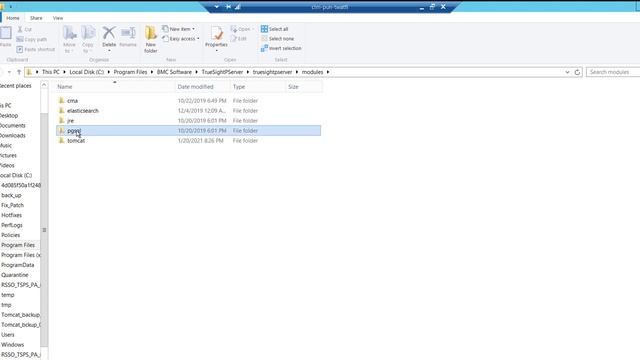Open Quarantine in navigation pane
Screen dimensions: 640x360
pyautogui.click(x=15, y=275)
